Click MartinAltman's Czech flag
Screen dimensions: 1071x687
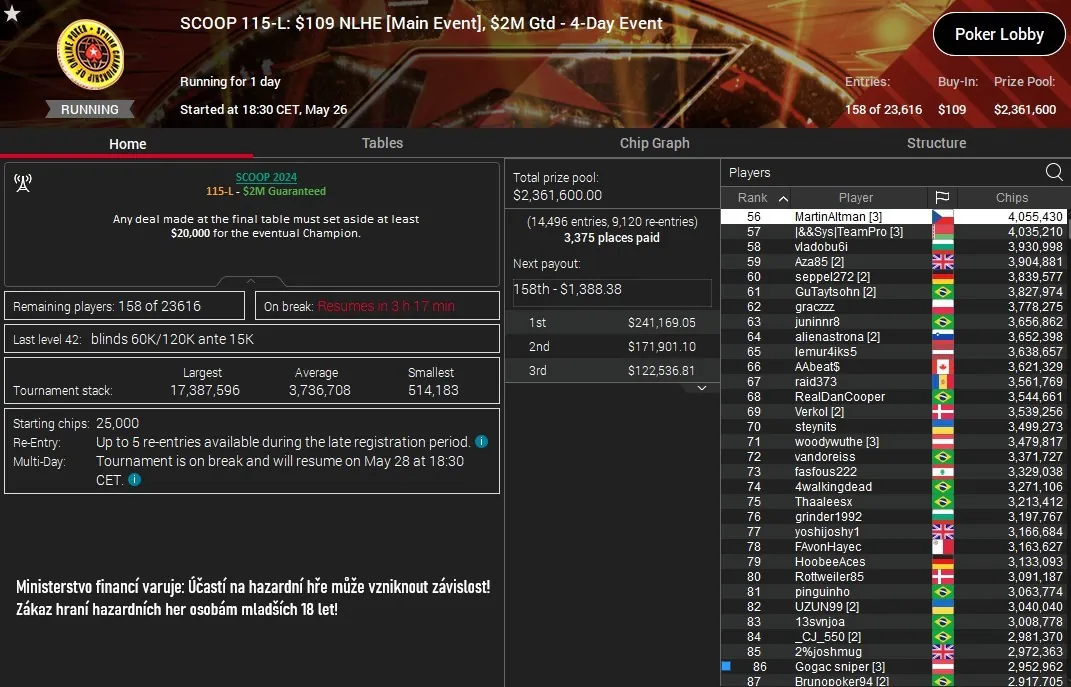(943, 216)
